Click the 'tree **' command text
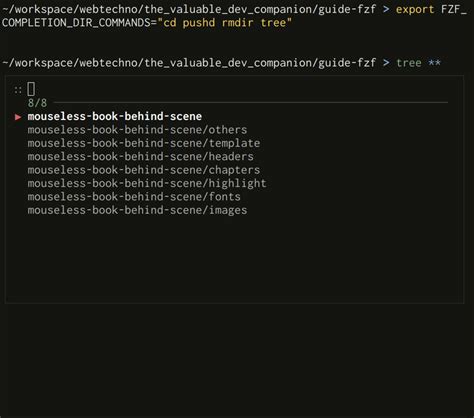The width and height of the screenshot is (474, 418). coord(418,63)
